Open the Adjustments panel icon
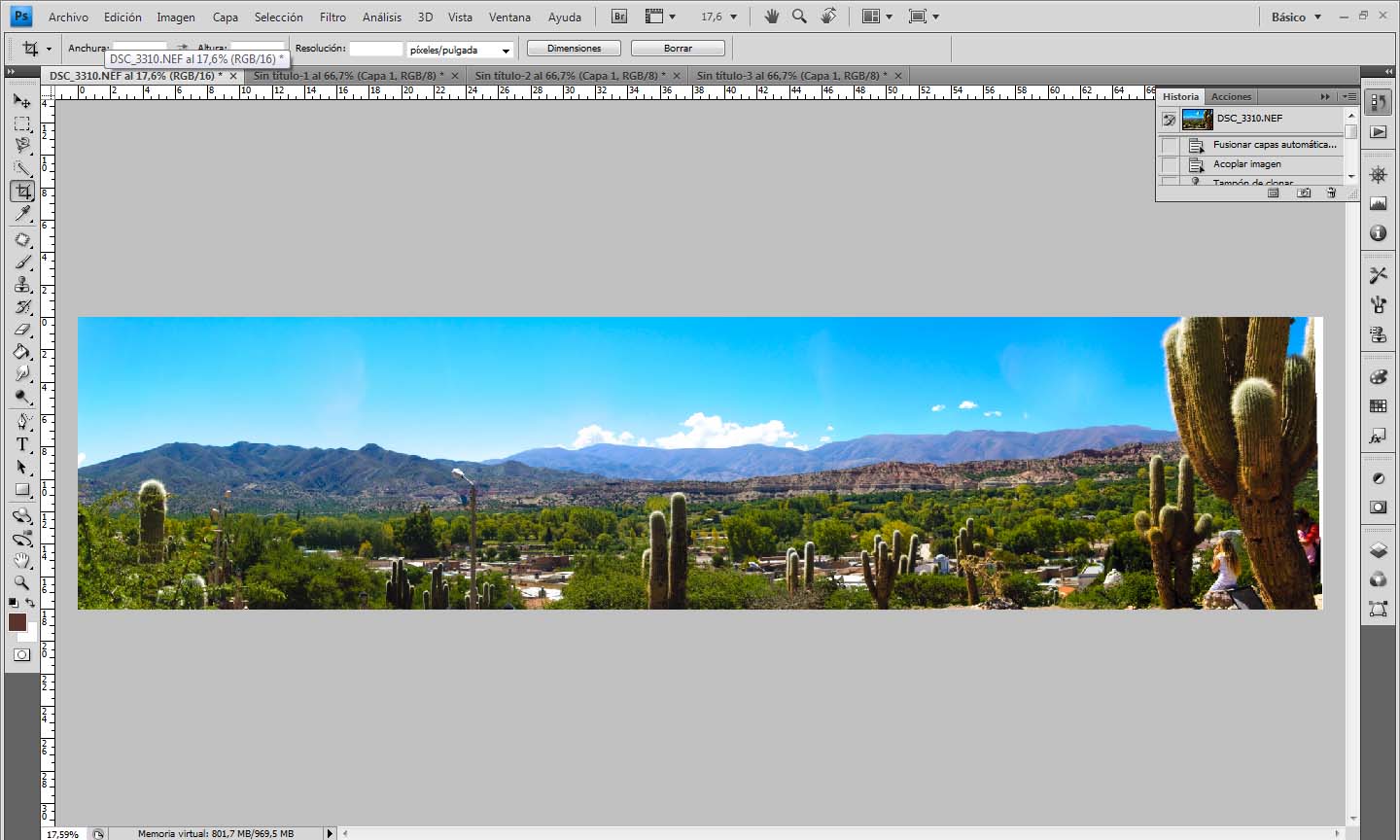1400x840 pixels. click(x=1378, y=478)
